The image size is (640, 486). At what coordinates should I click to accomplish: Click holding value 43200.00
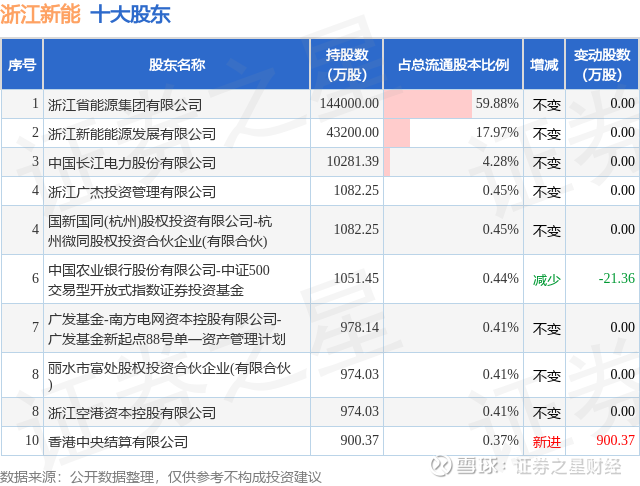pos(352,133)
